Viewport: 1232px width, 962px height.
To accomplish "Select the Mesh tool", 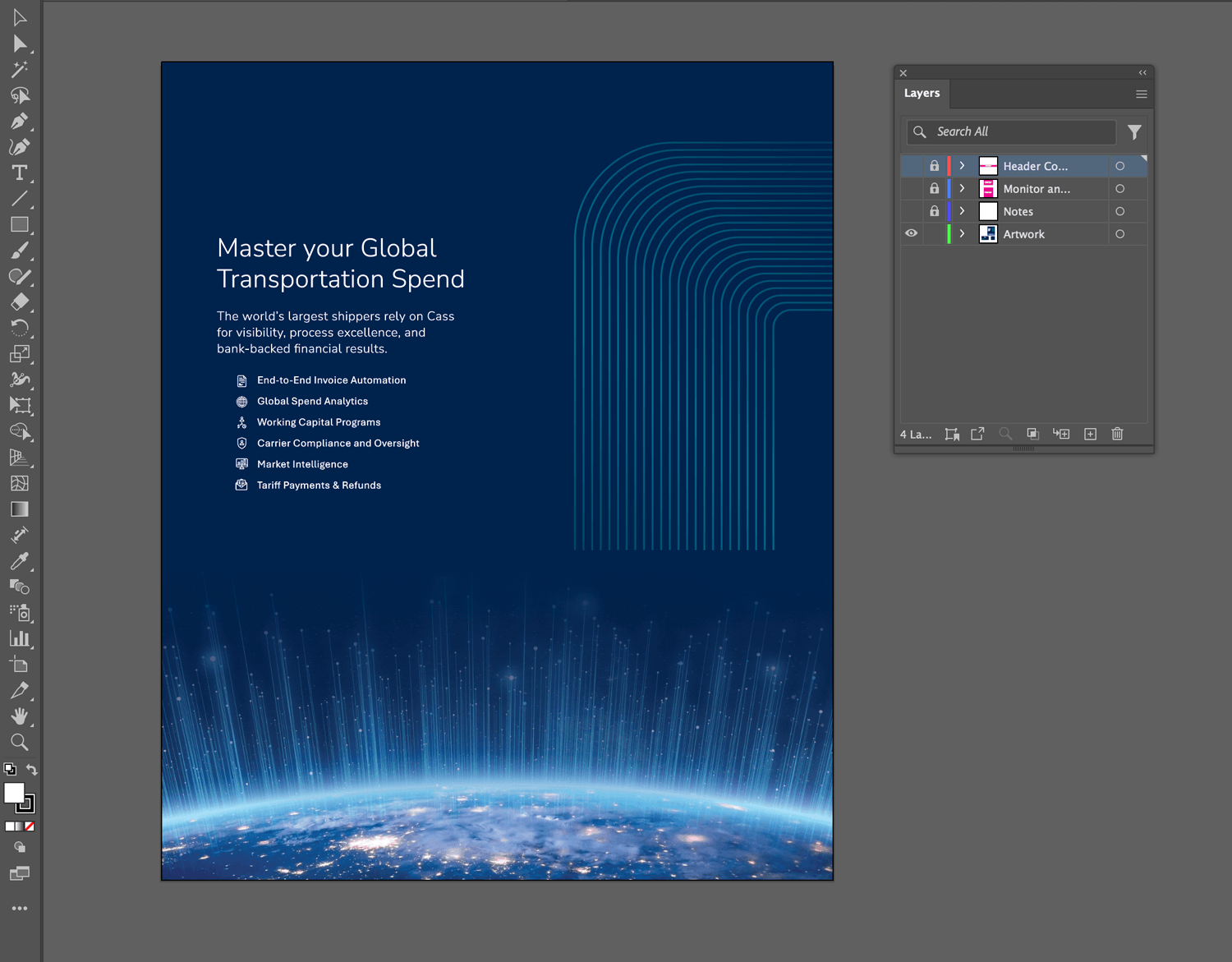I will pos(20,483).
